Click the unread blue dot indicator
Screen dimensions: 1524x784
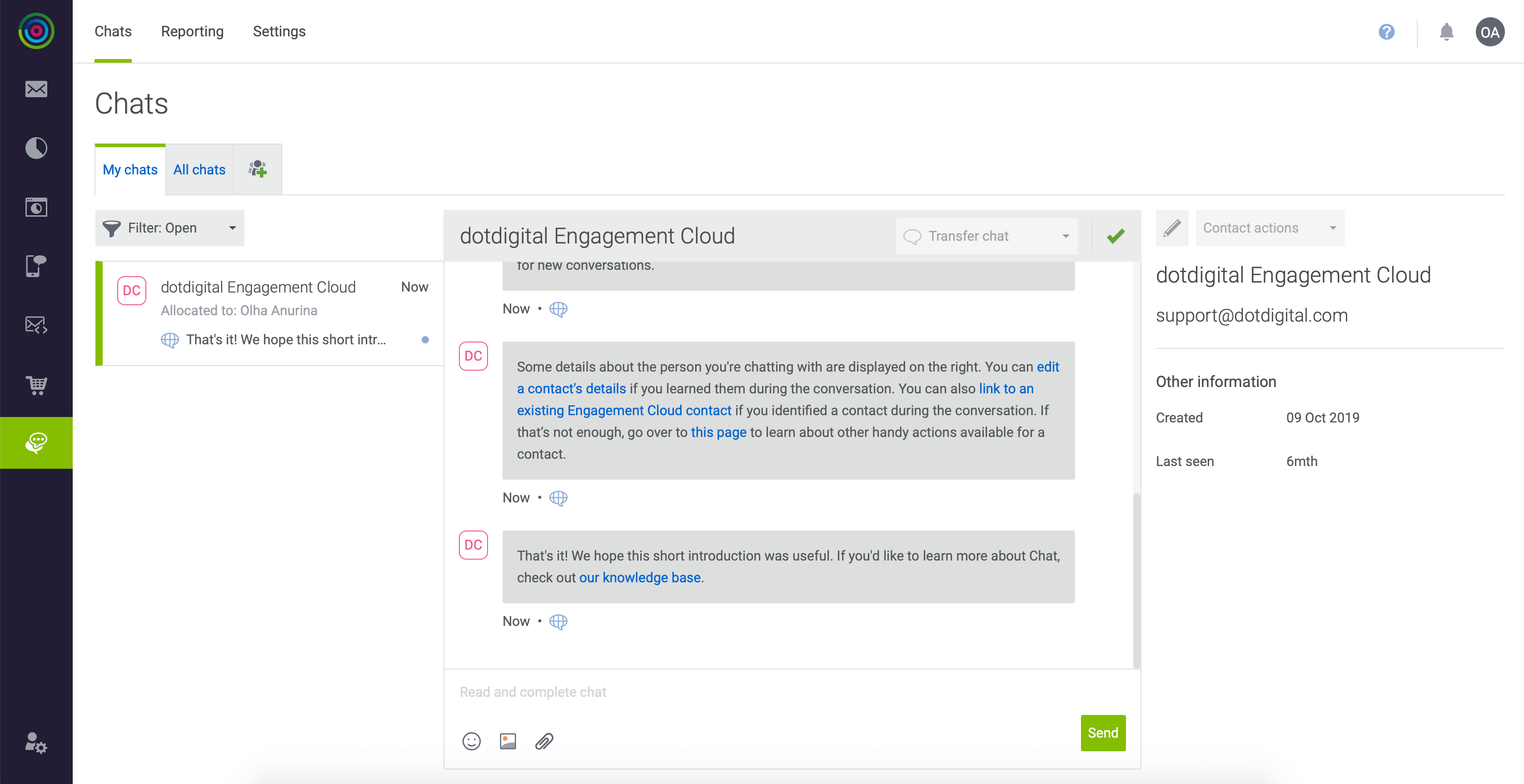click(x=425, y=340)
